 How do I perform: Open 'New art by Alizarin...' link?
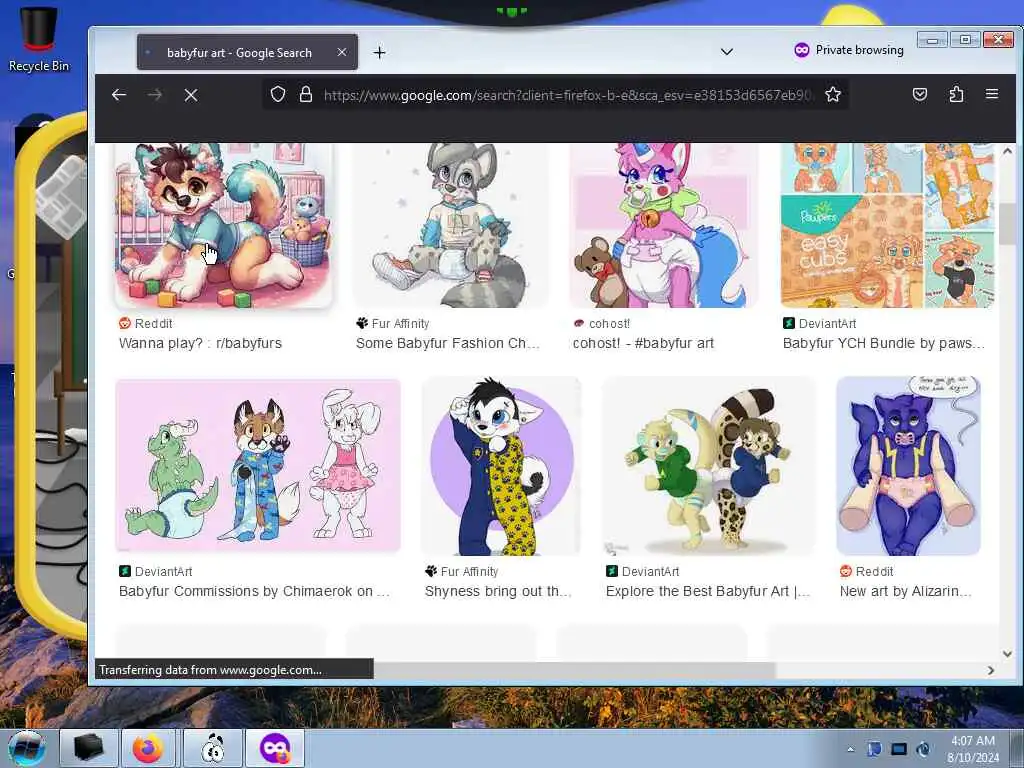pyautogui.click(x=906, y=591)
